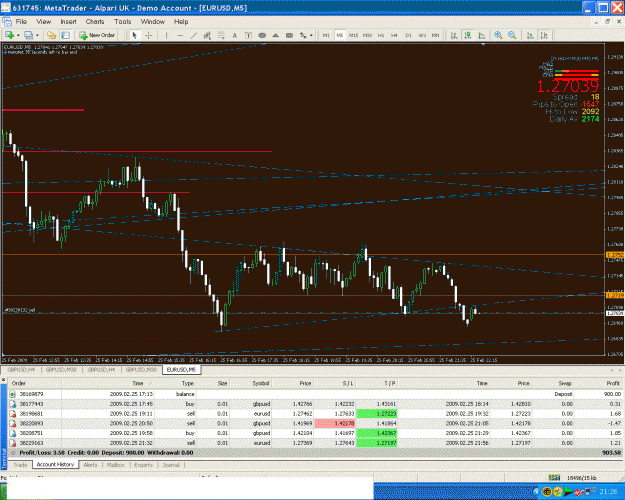Toggle the Terminal window toolbar icon
This screenshot has width=625, height=500.
[65, 35]
